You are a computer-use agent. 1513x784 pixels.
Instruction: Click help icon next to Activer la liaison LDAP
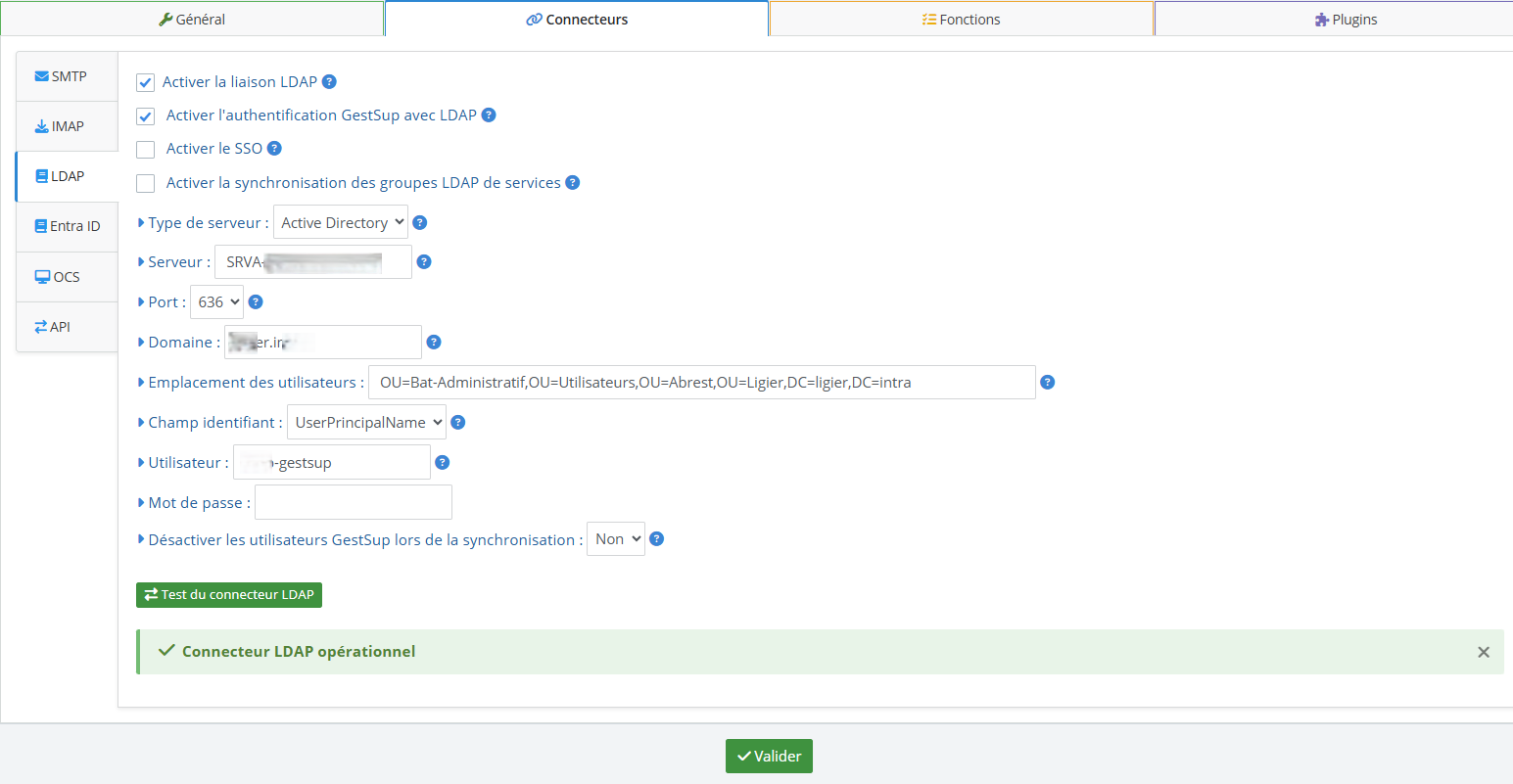pos(329,82)
